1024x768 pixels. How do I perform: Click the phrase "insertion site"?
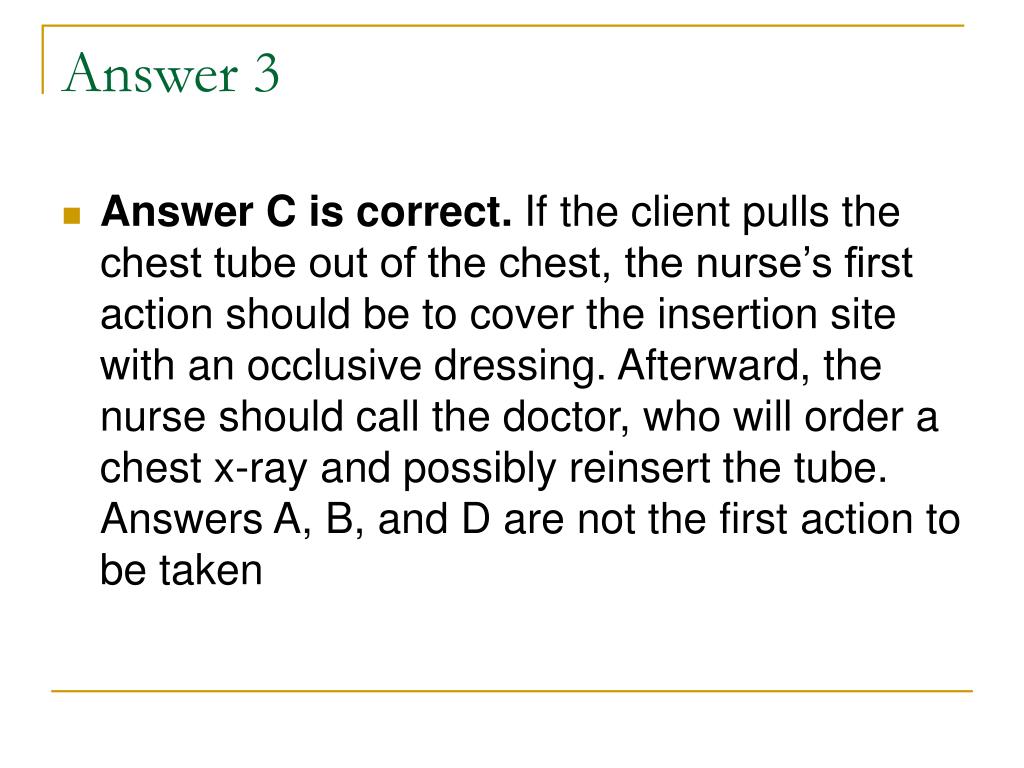pos(776,314)
